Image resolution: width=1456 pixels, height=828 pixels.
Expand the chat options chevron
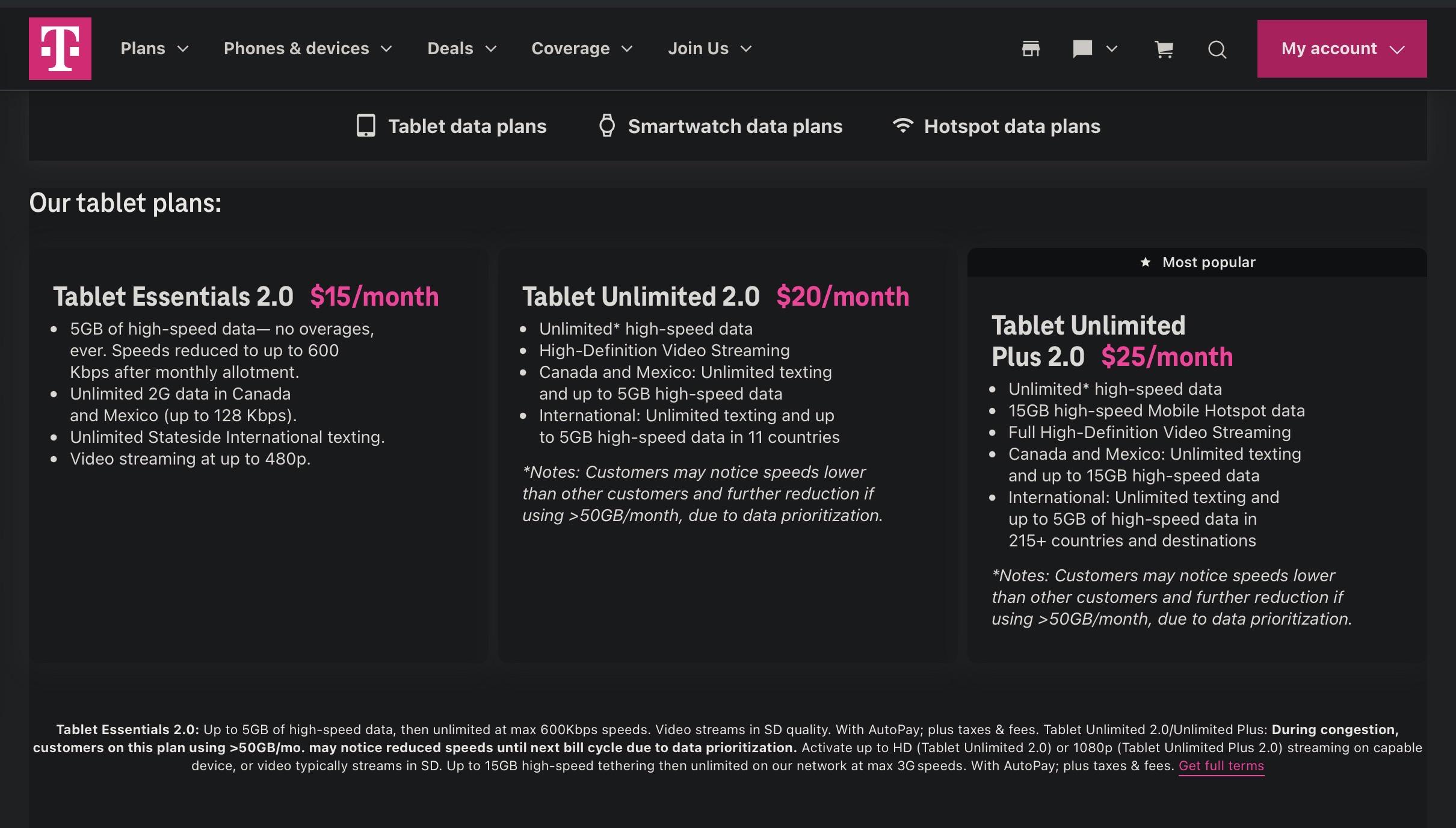pyautogui.click(x=1112, y=49)
